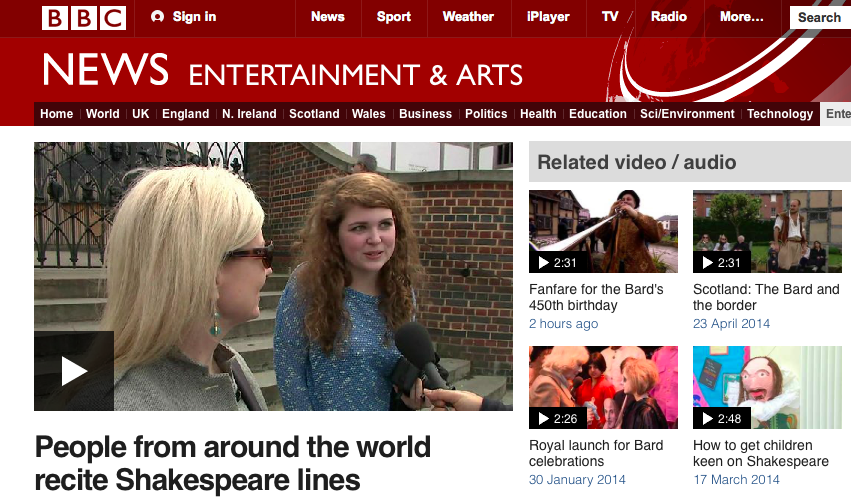
Task: Click the BBC logo
Action: point(84,18)
